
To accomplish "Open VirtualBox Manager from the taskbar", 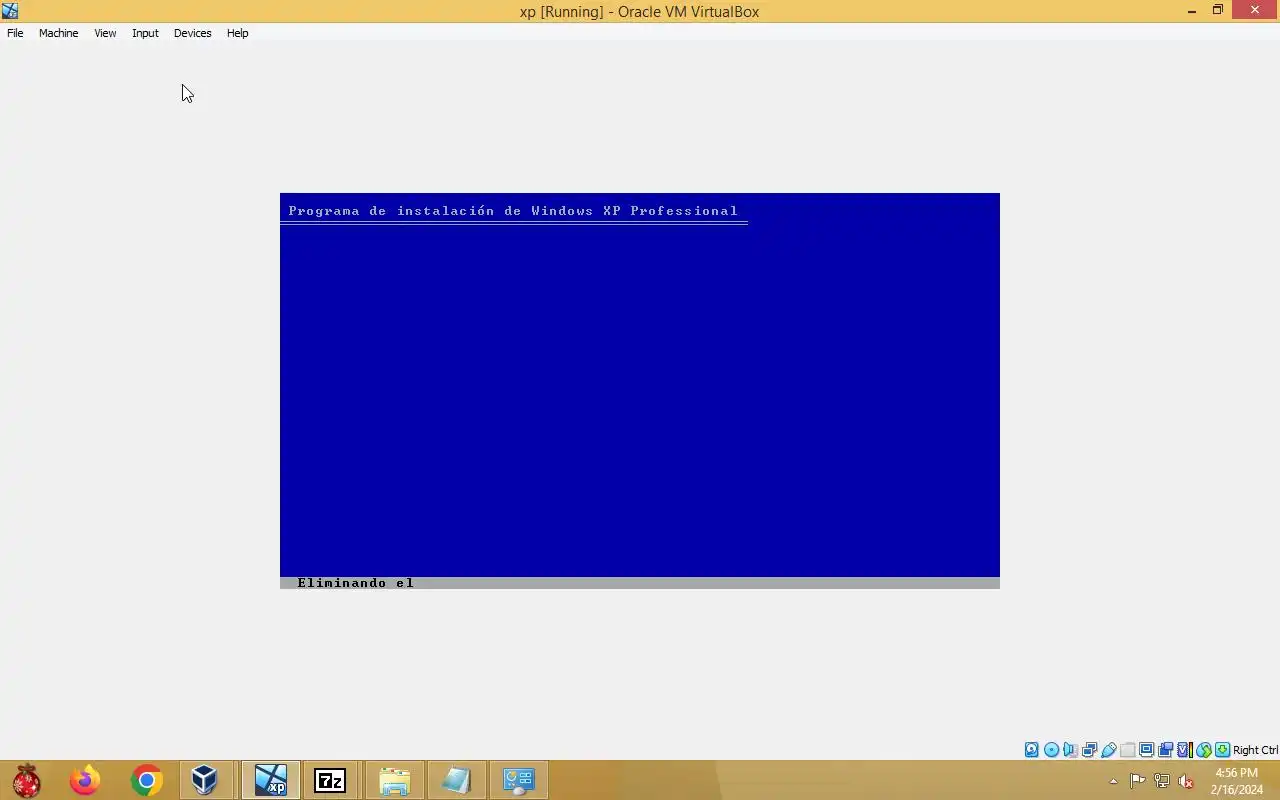I will click(205, 780).
